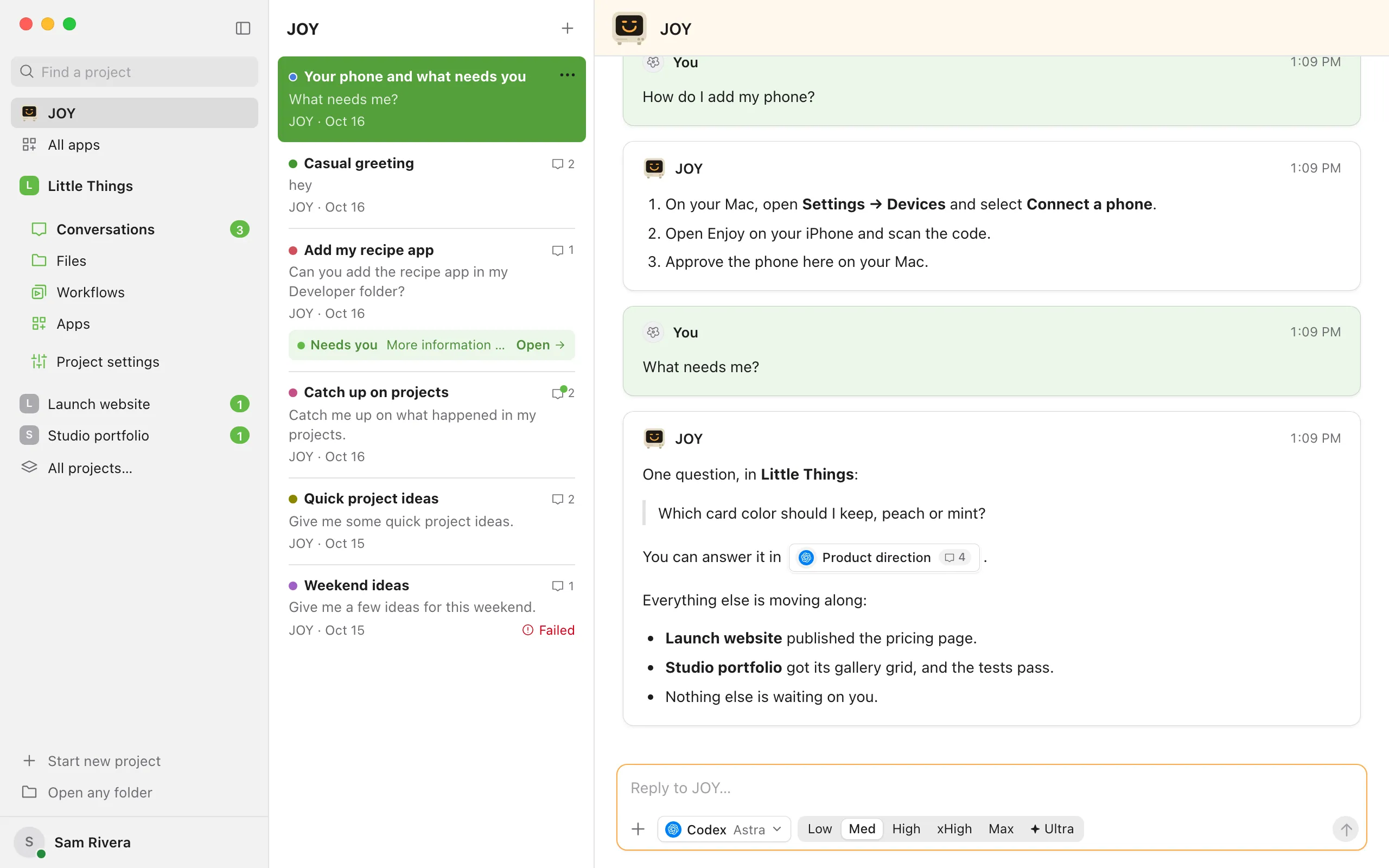The height and width of the screenshot is (868, 1389).
Task: Click the Workflows icon in sidebar
Action: coord(39,292)
